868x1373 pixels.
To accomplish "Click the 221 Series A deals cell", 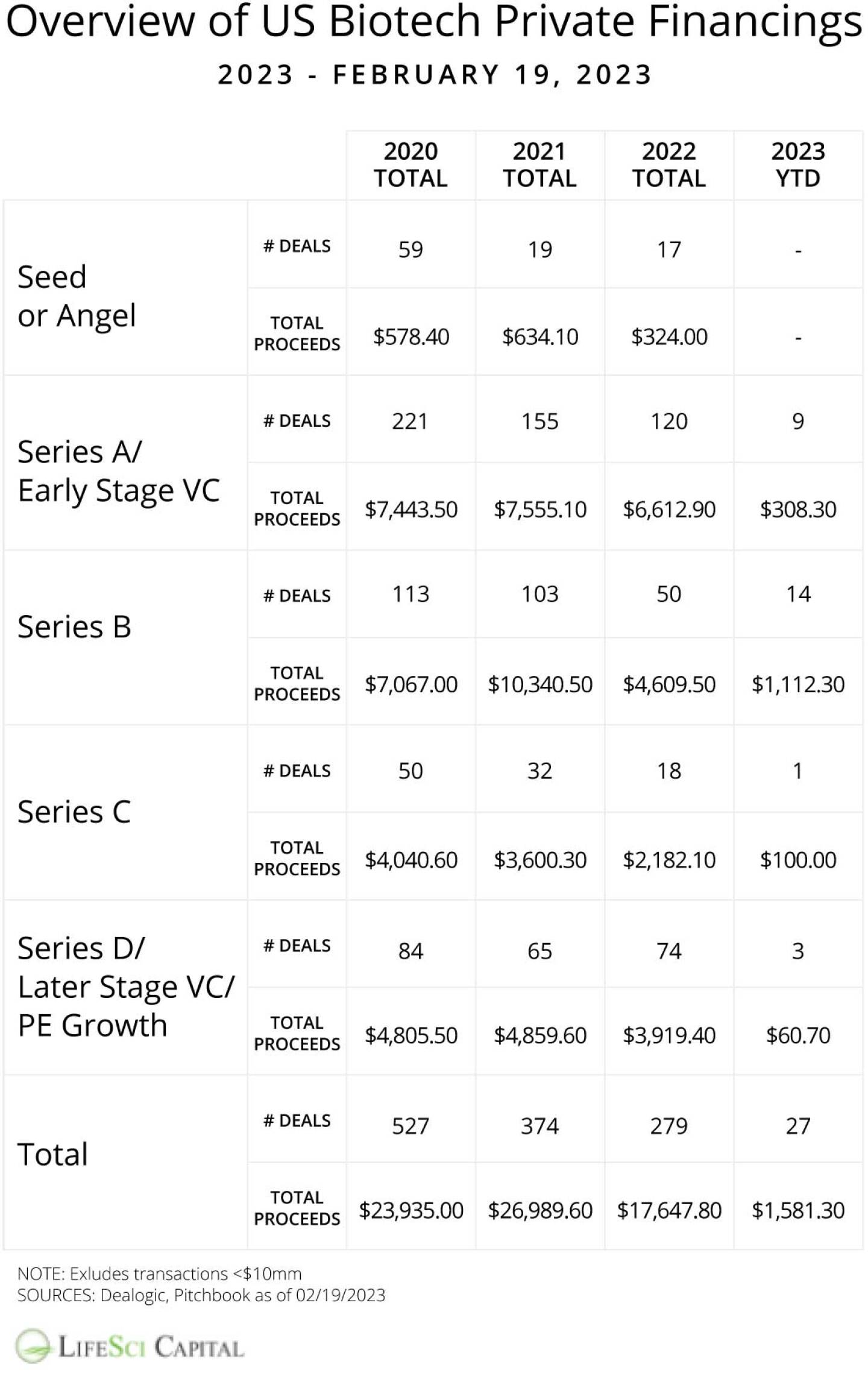I will [410, 421].
